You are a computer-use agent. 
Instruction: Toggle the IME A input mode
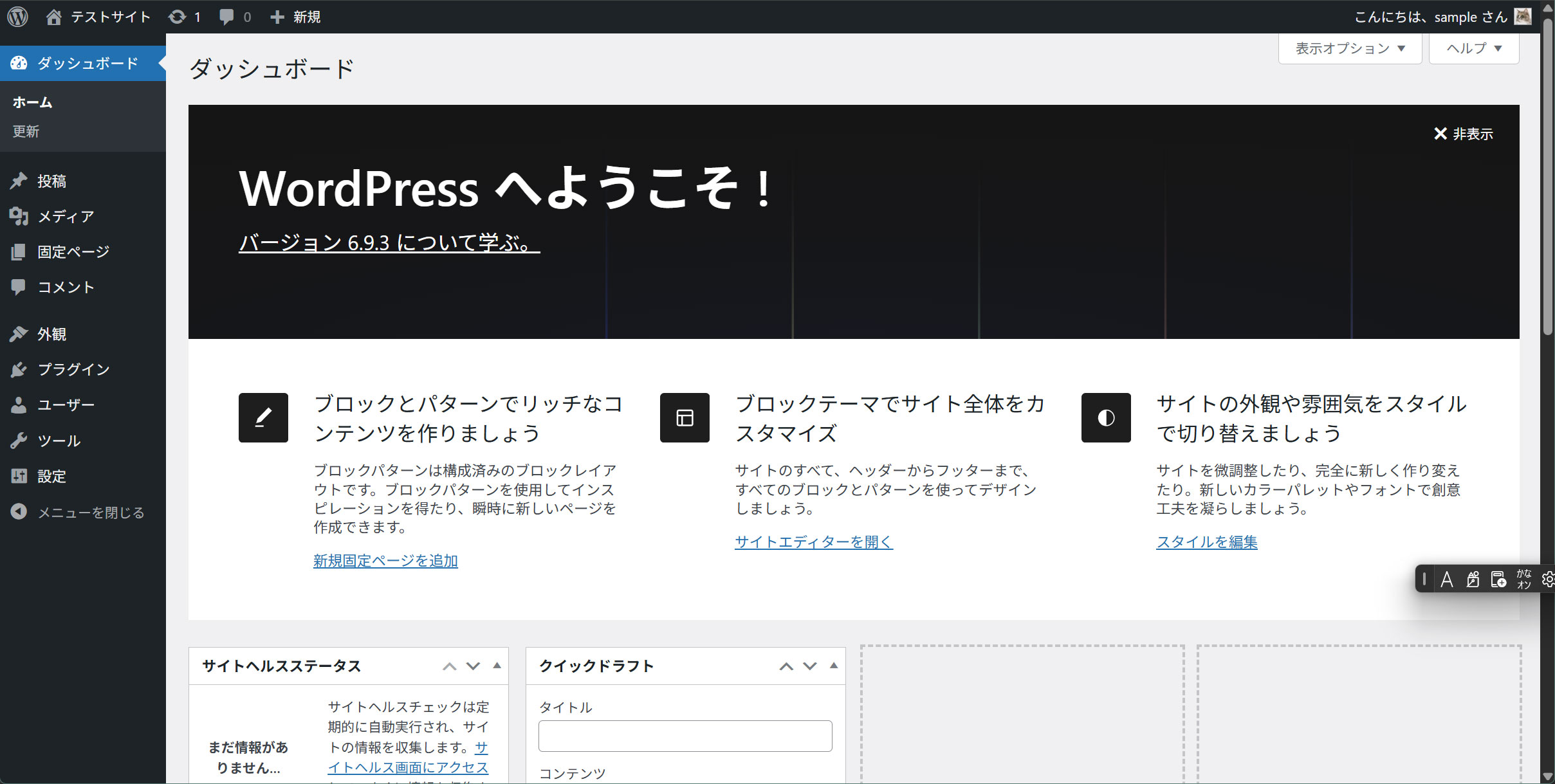(1447, 579)
